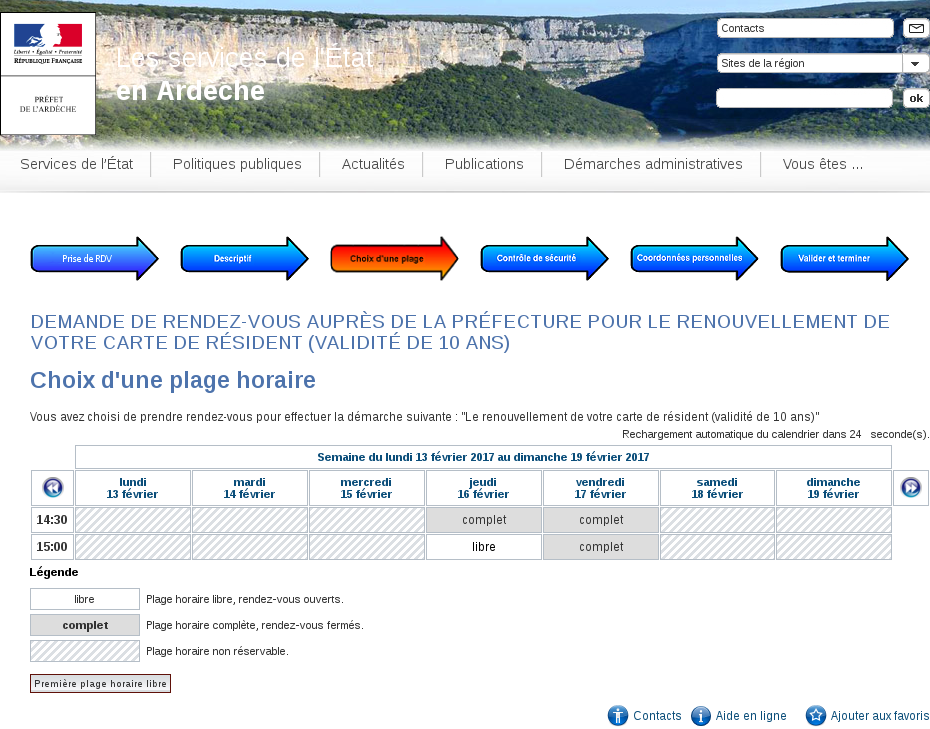Click the envelope icon next to Contacts
Image resolution: width=930 pixels, height=729 pixels.
[916, 28]
